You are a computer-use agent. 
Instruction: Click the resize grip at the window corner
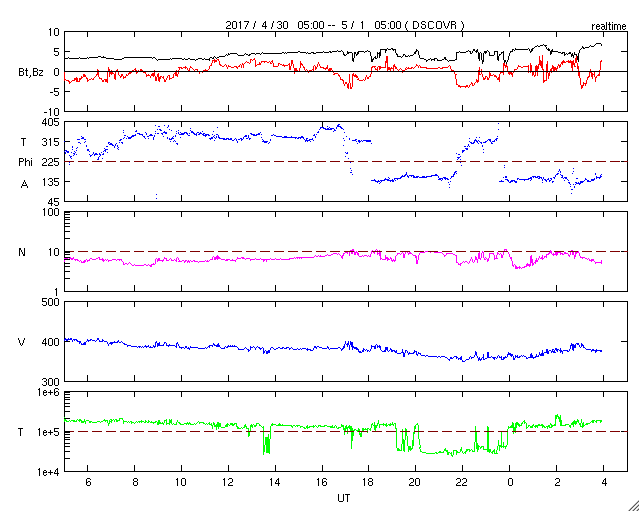[x=633, y=505]
